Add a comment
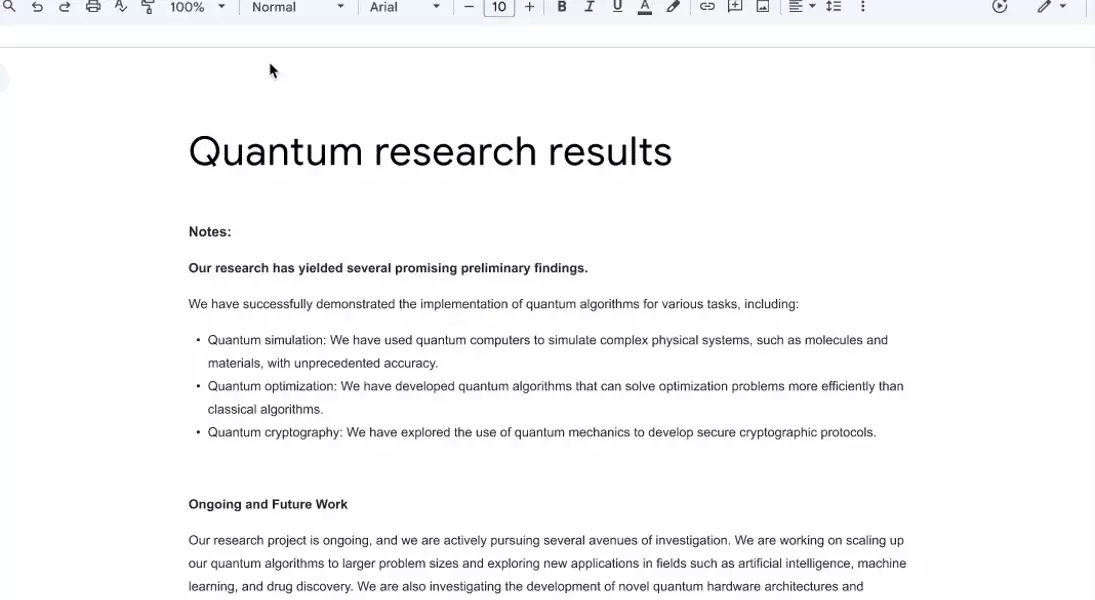The image size is (1095, 600). pyautogui.click(x=734, y=7)
